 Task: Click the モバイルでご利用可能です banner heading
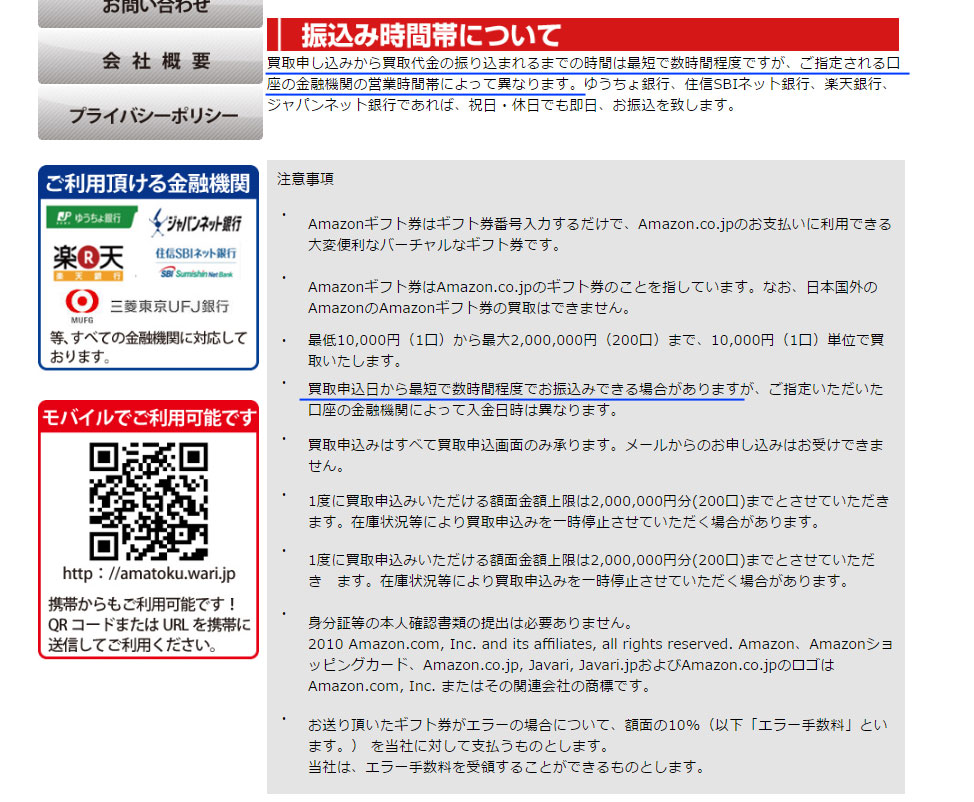click(148, 417)
